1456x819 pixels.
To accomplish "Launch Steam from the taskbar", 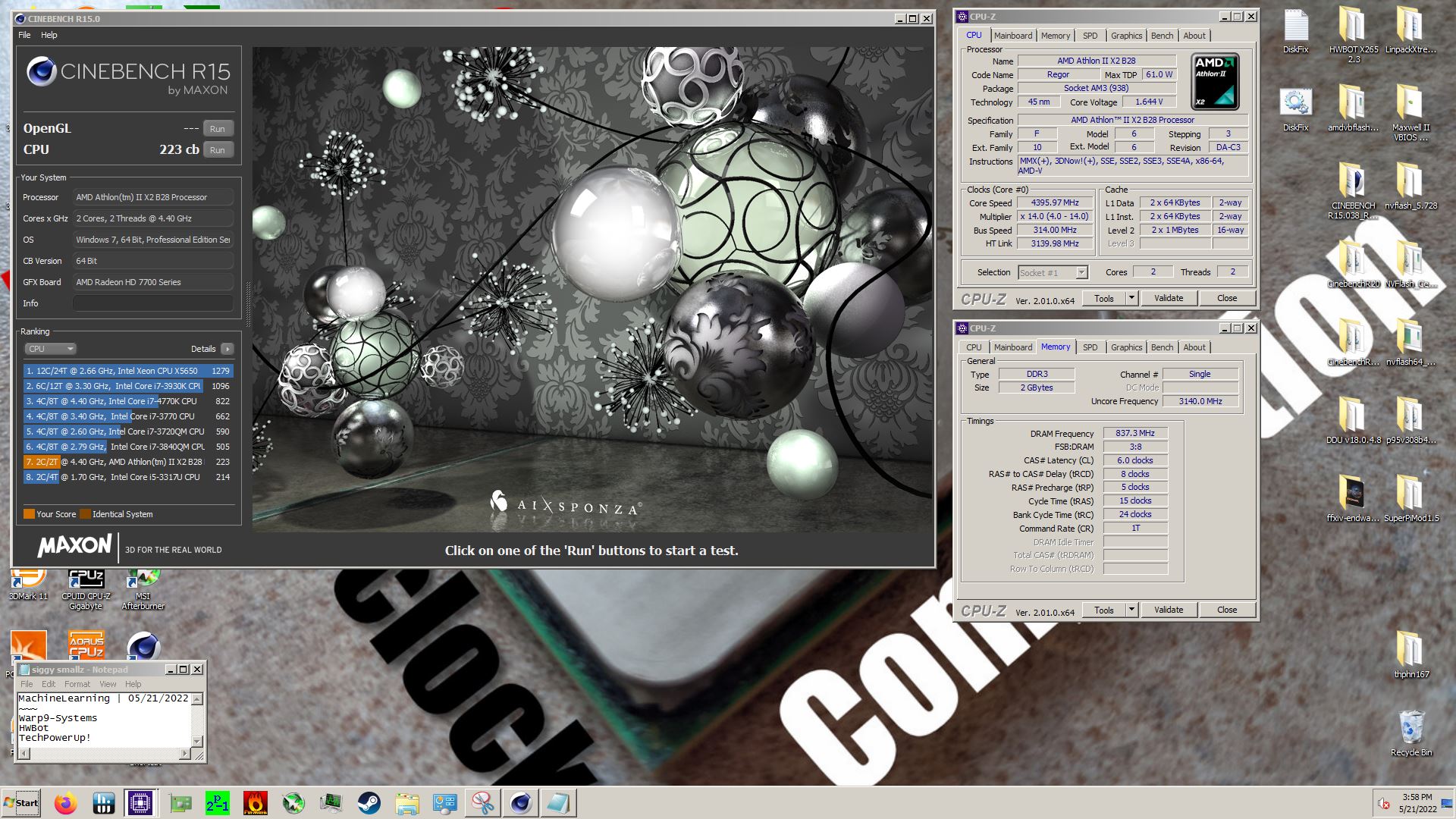I will (x=369, y=803).
